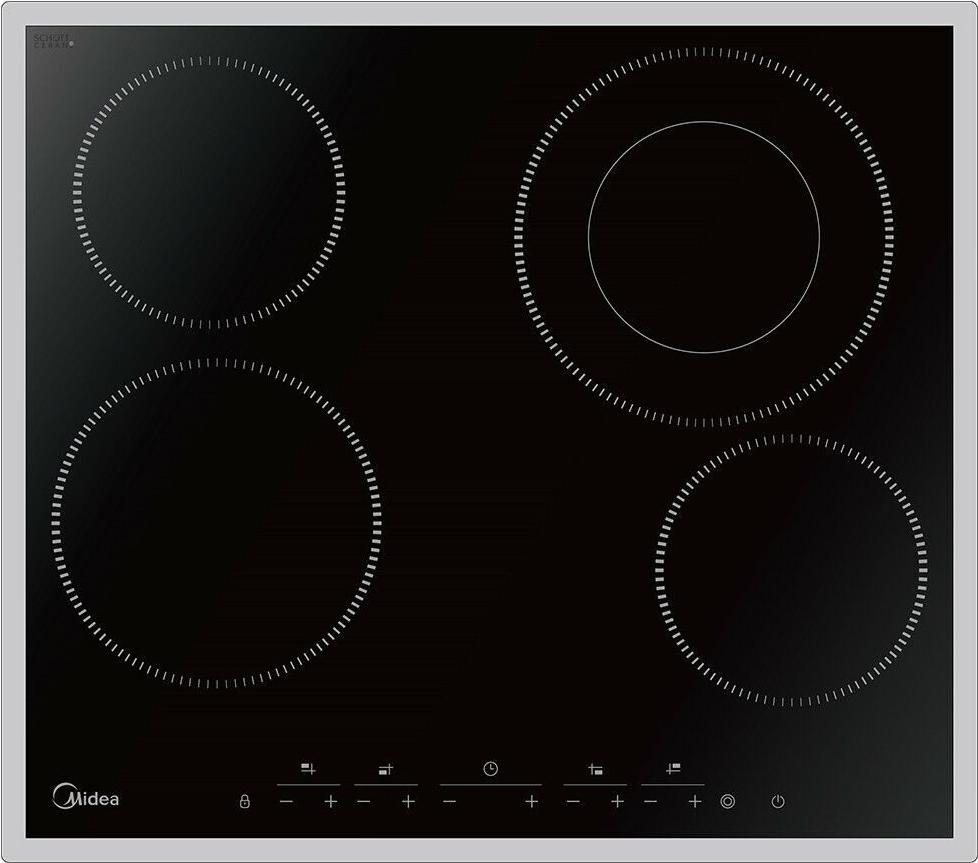Decrease heat for the rear-left zone
978x863 pixels.
point(286,801)
